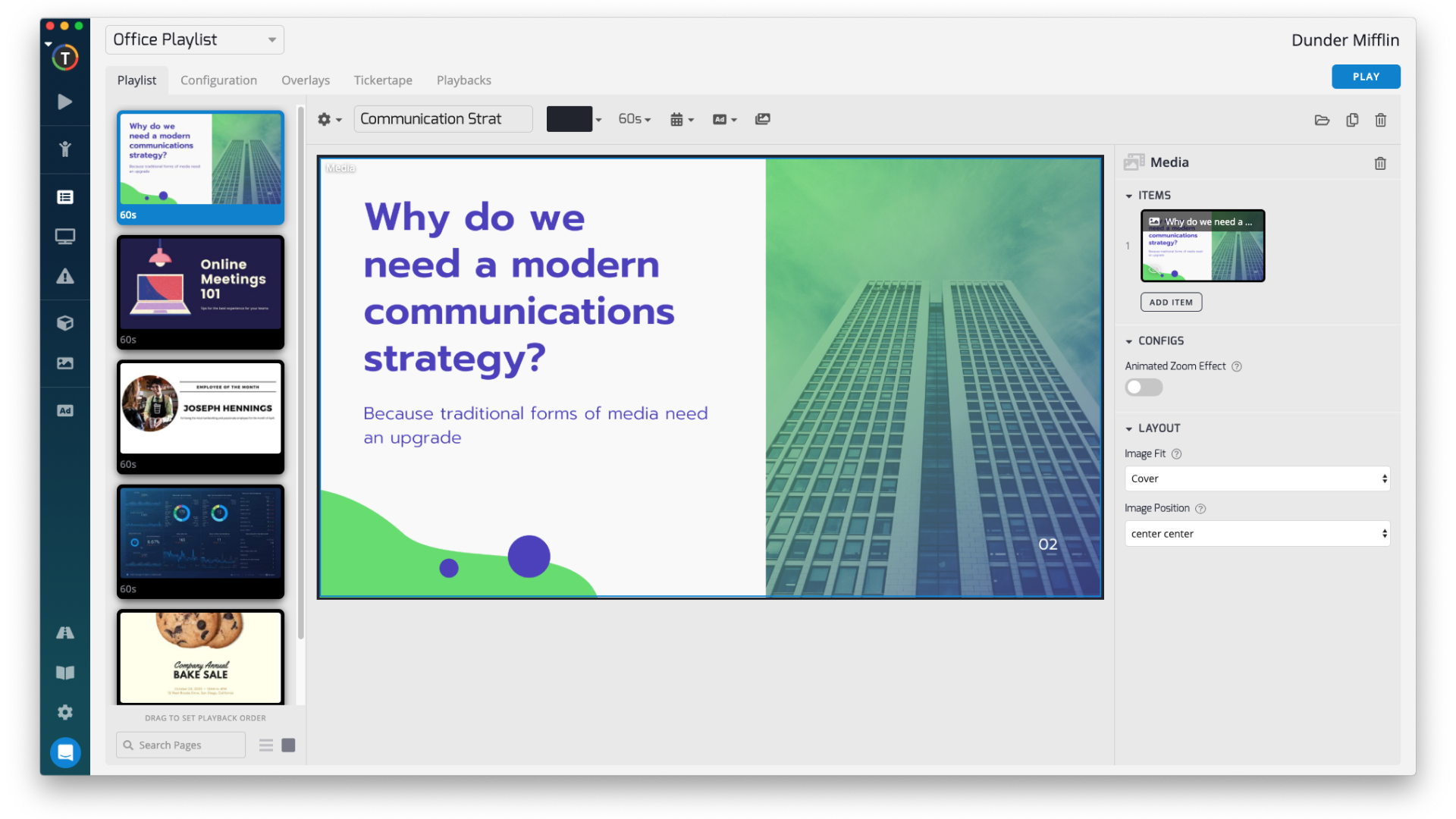Open the Image Fit Cover dropdown
1456x819 pixels.
coord(1257,479)
